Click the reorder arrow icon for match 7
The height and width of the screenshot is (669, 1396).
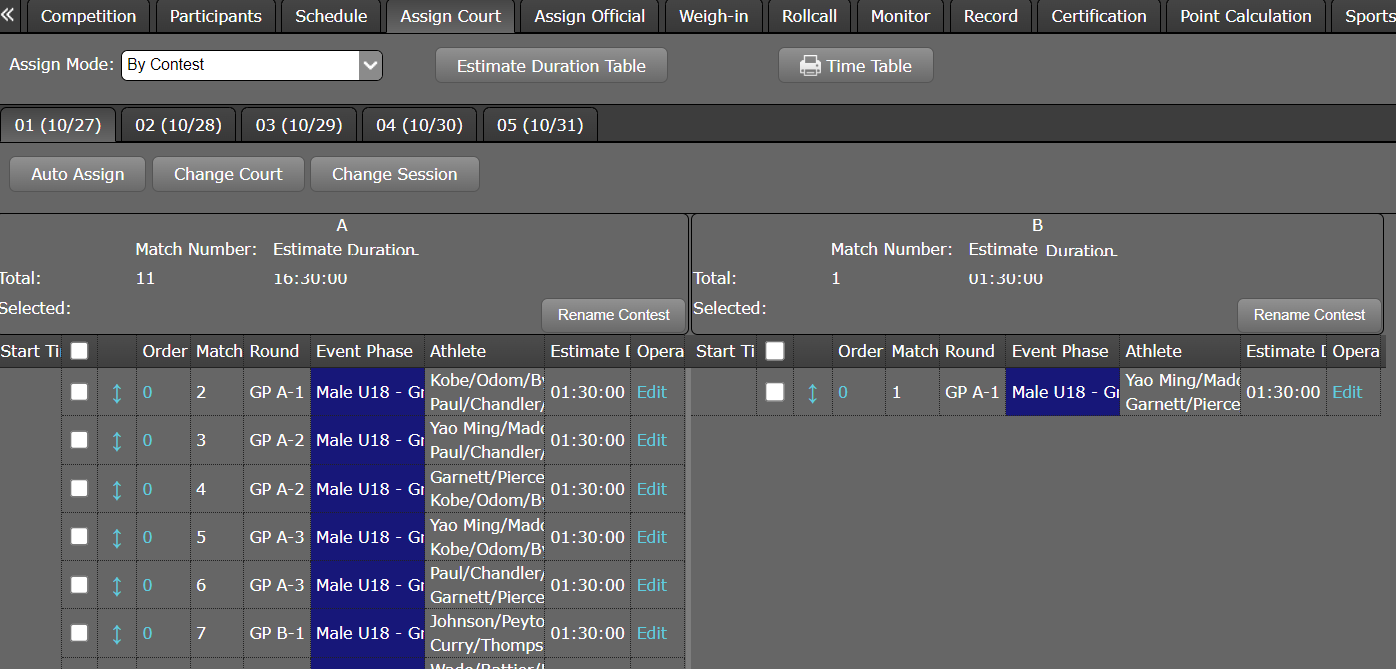(x=117, y=634)
